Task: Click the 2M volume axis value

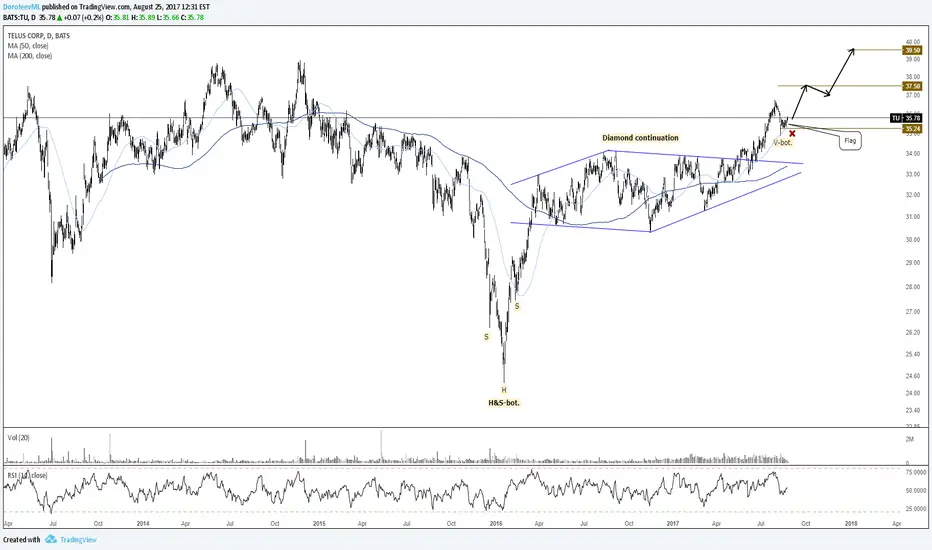Action: pyautogui.click(x=909, y=439)
